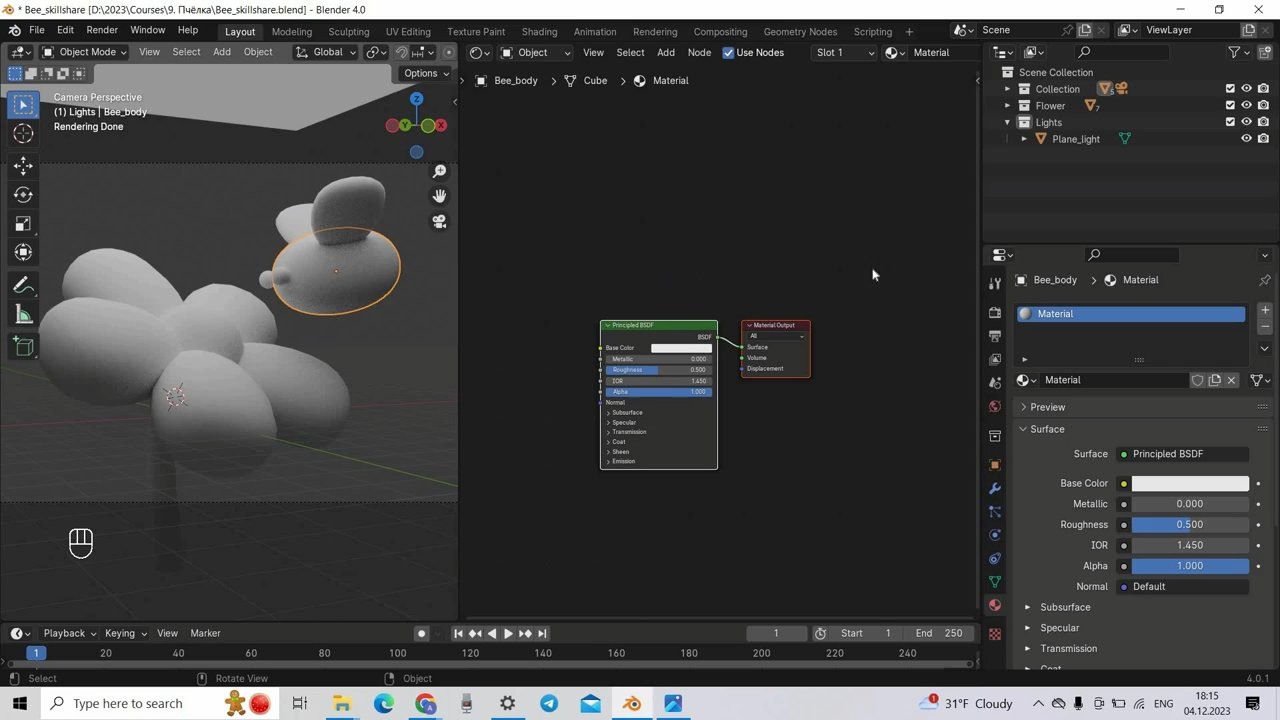Disable the Use Nodes checkbox
The width and height of the screenshot is (1280, 720).
(728, 53)
